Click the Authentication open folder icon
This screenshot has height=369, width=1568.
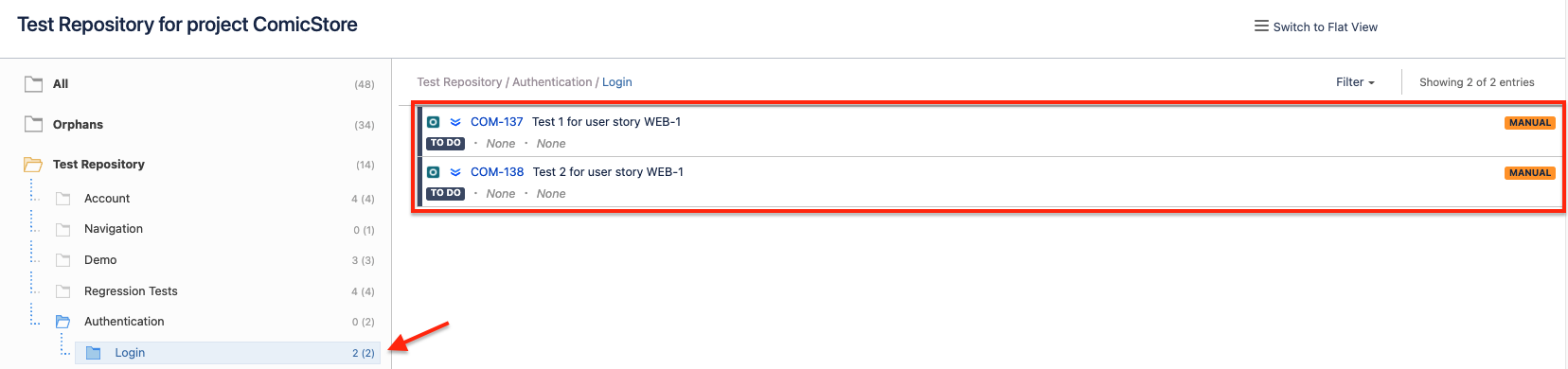(63, 322)
